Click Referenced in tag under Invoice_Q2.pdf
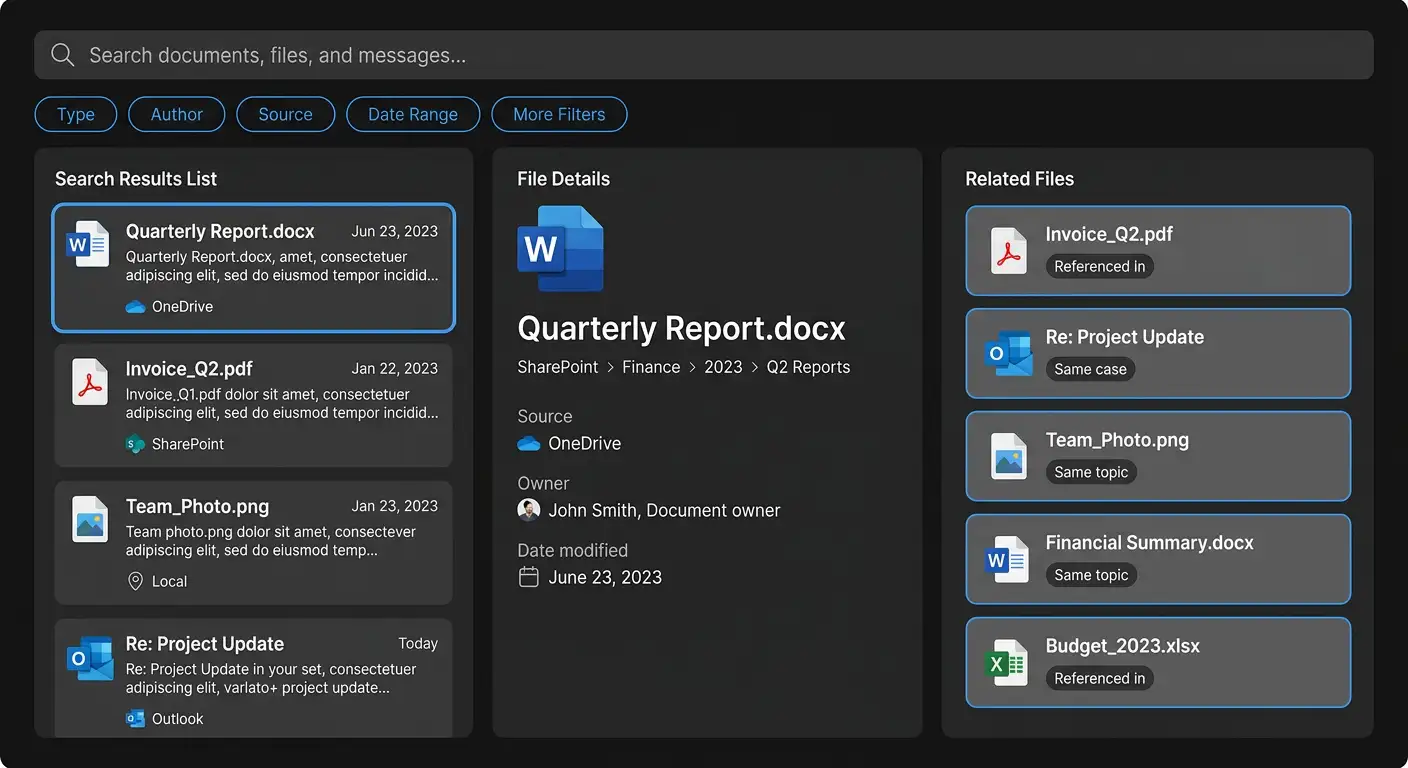Screen dimensions: 1408x768 point(1100,266)
